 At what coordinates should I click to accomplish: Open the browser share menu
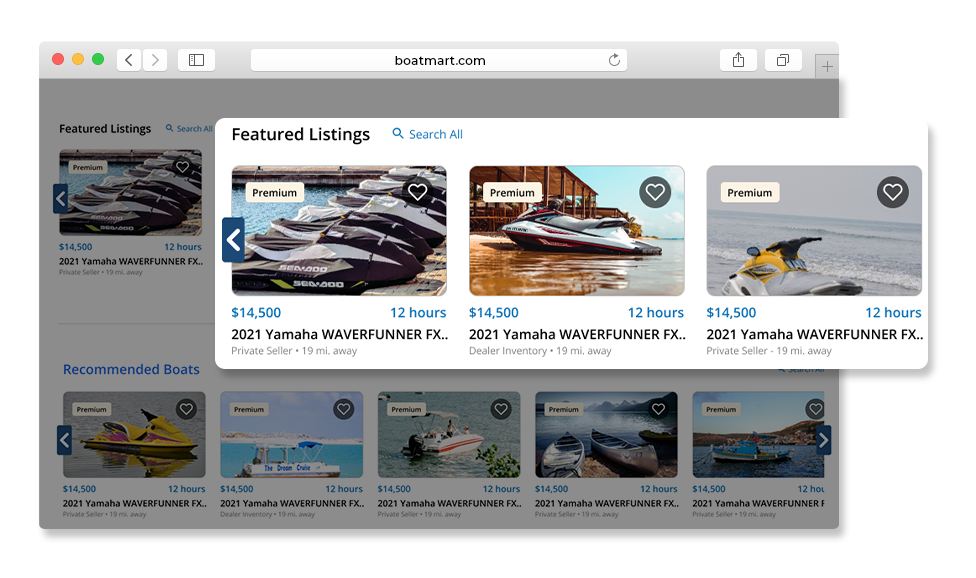pyautogui.click(x=738, y=60)
